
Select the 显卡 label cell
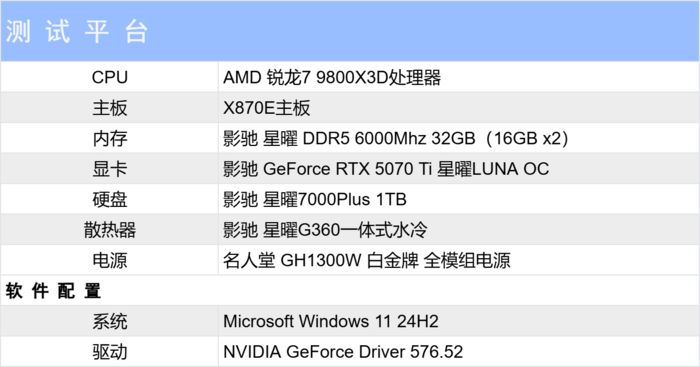[x=109, y=169]
